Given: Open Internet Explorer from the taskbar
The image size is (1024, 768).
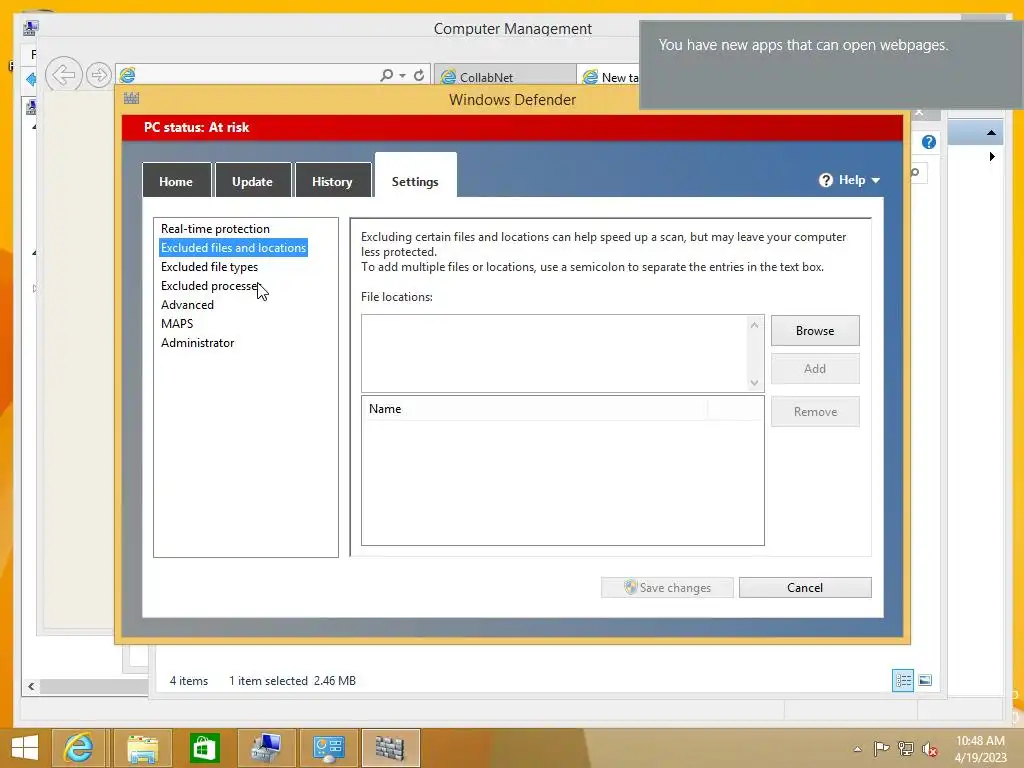Looking at the screenshot, I should 77,748.
